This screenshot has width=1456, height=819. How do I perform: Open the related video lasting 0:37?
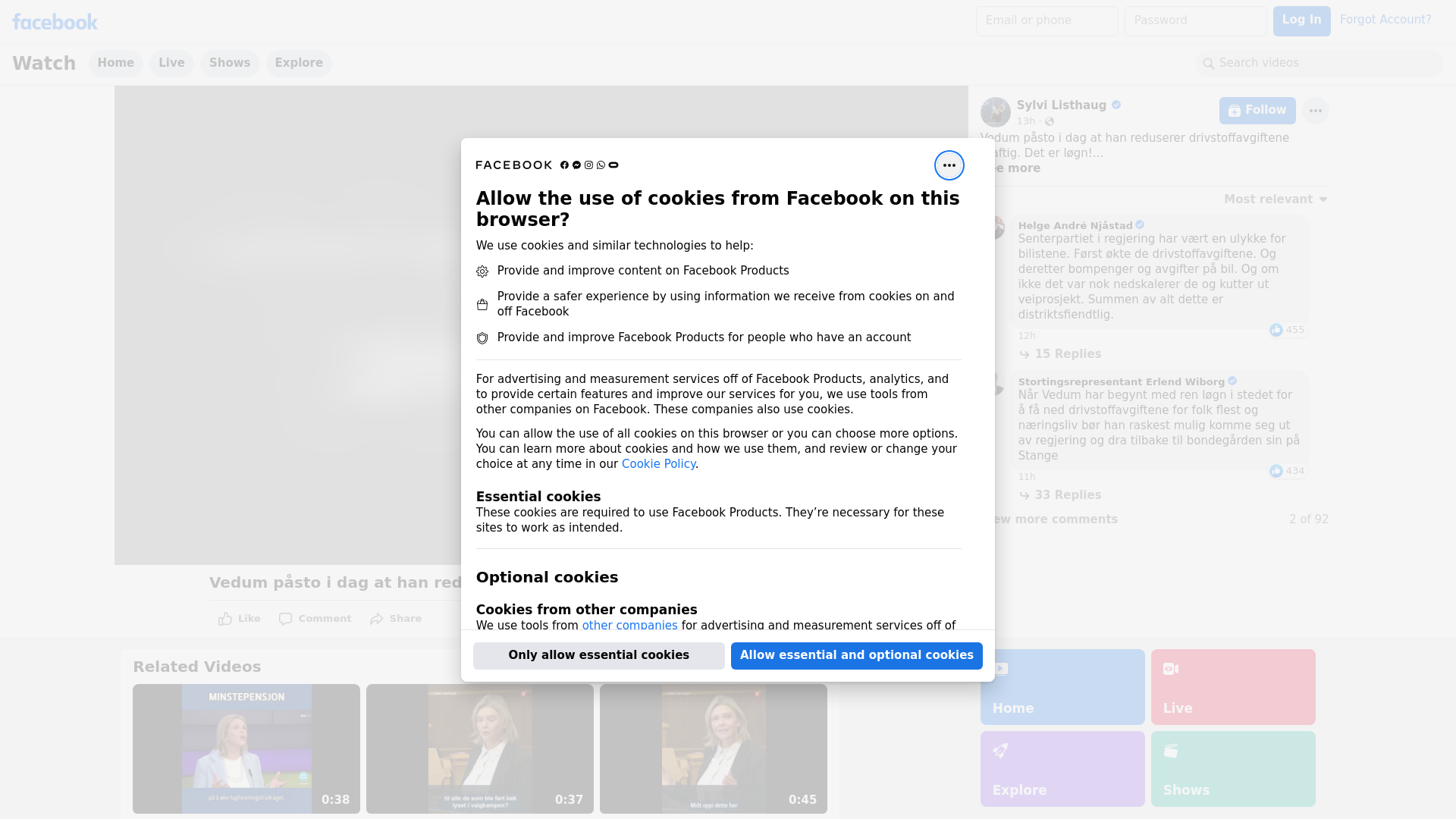[x=480, y=748]
